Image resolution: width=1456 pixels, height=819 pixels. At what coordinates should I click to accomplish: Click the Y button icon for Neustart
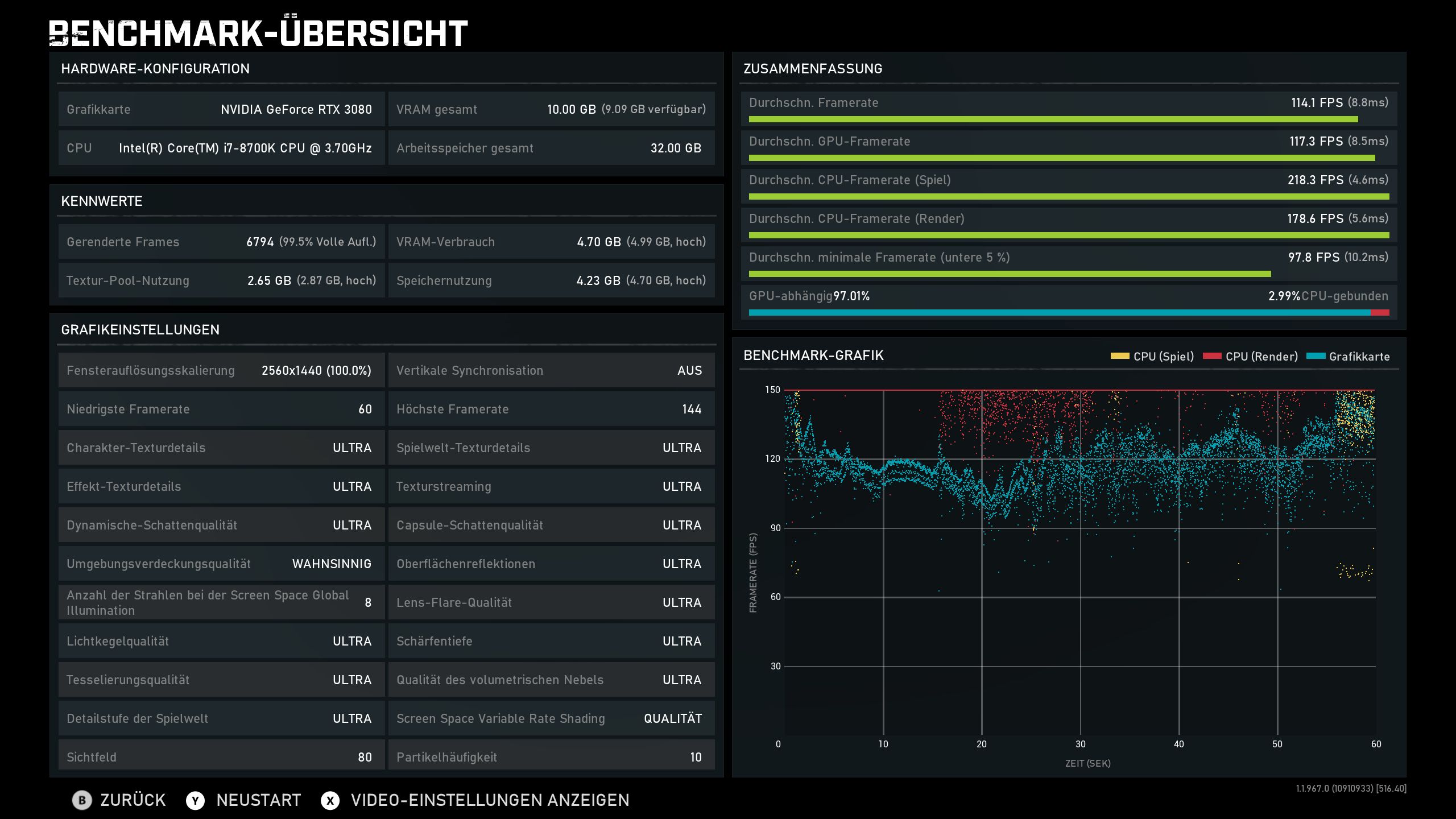(x=195, y=800)
